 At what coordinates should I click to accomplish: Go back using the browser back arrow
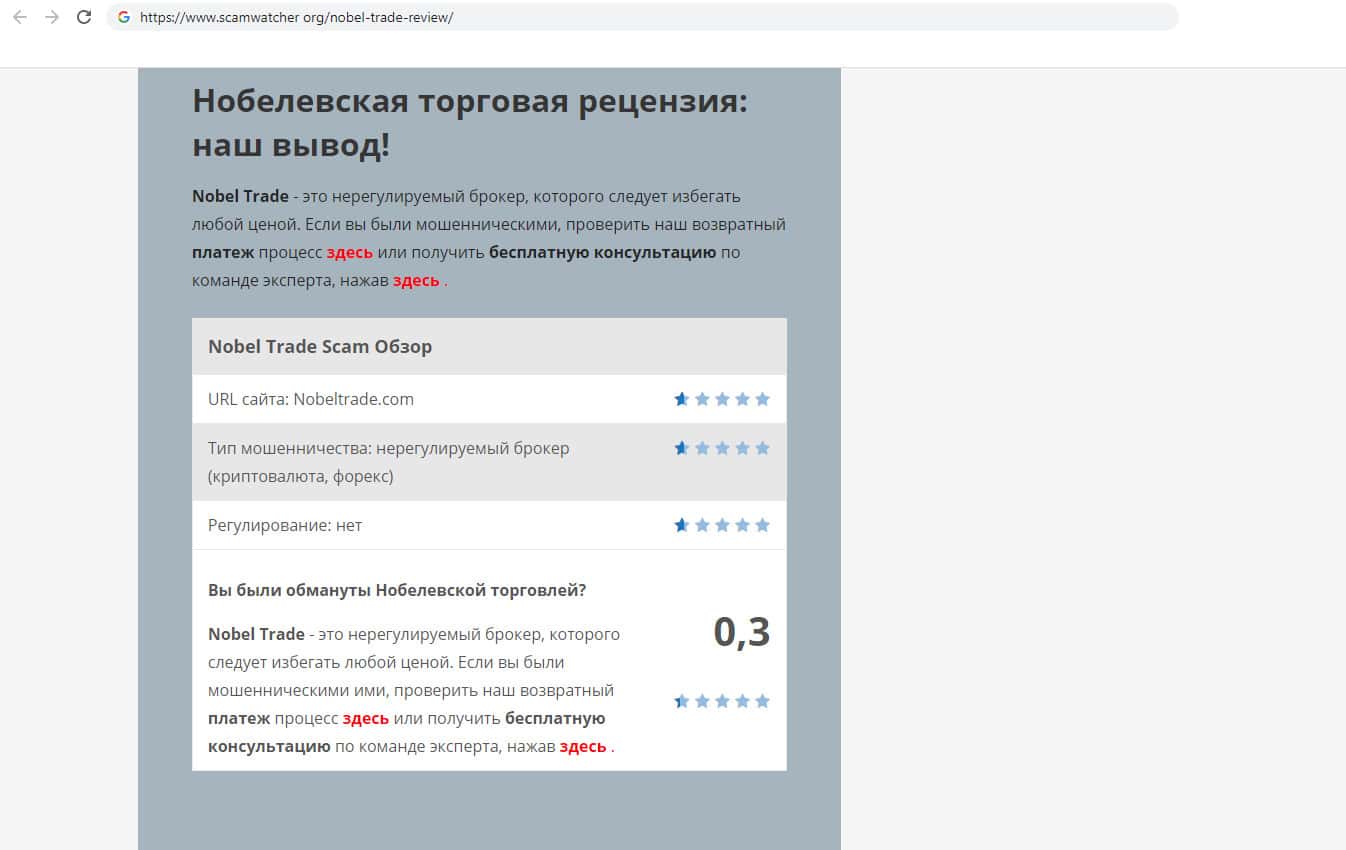20,17
